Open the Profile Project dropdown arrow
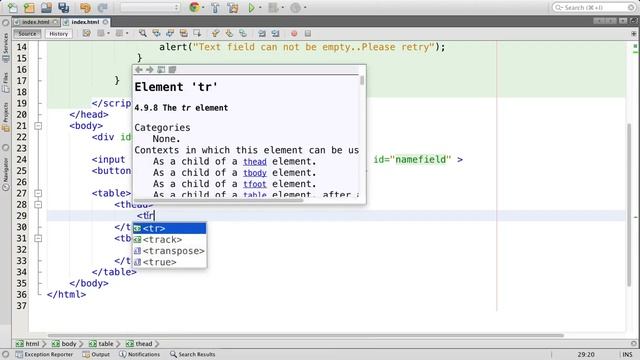This screenshot has height=360, width=640. [x=304, y=7]
